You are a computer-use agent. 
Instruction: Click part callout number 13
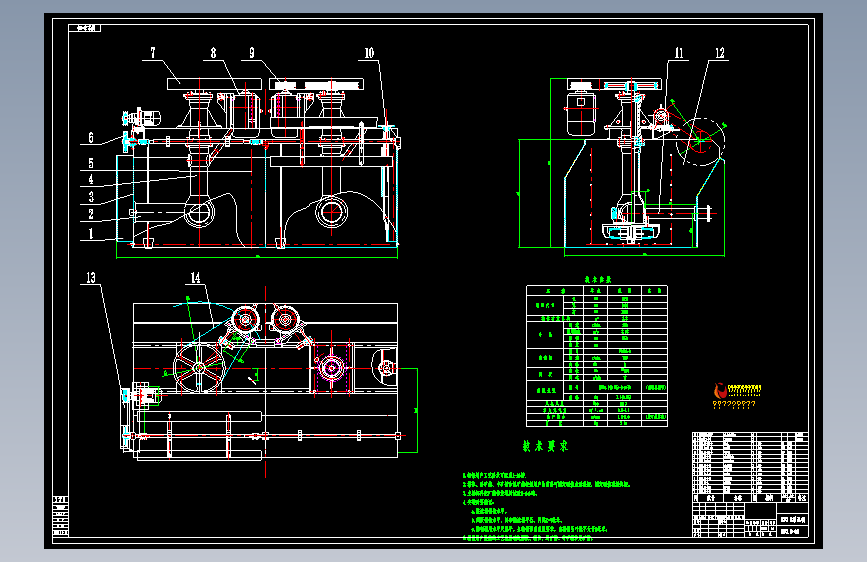click(x=91, y=278)
